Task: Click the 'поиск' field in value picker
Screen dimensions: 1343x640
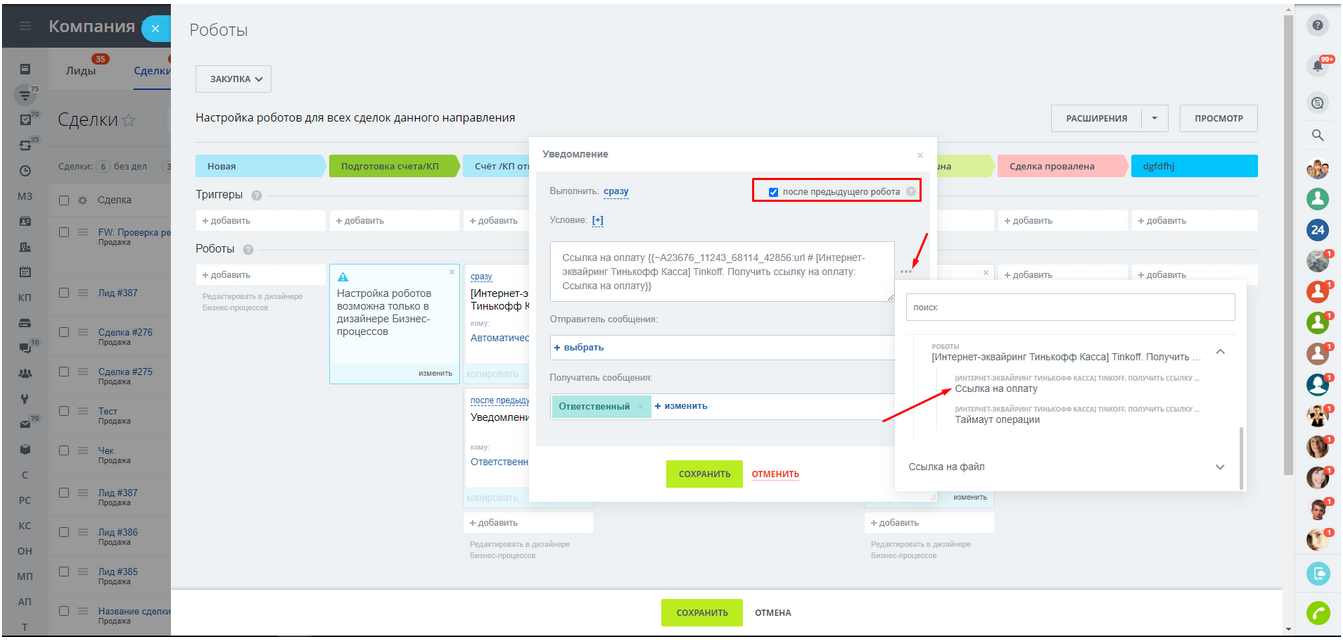Action: click(1070, 307)
